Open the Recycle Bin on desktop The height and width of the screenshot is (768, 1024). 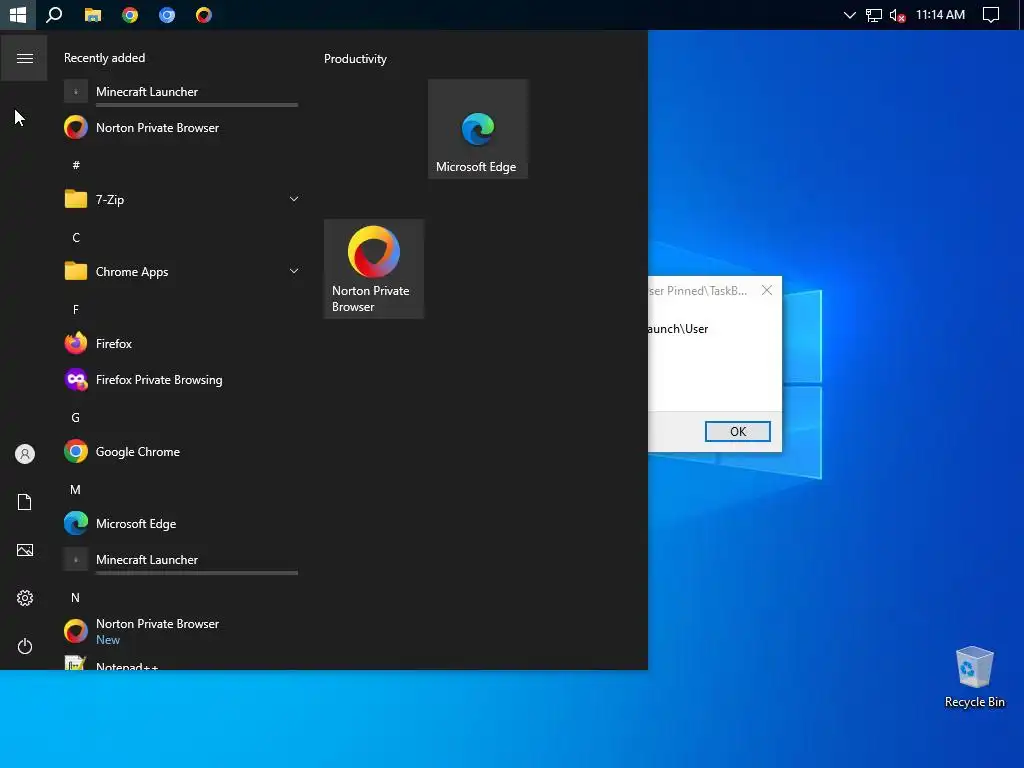974,677
